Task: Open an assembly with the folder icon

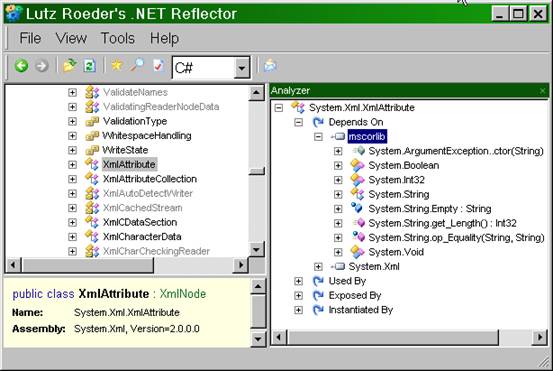Action: pos(70,66)
